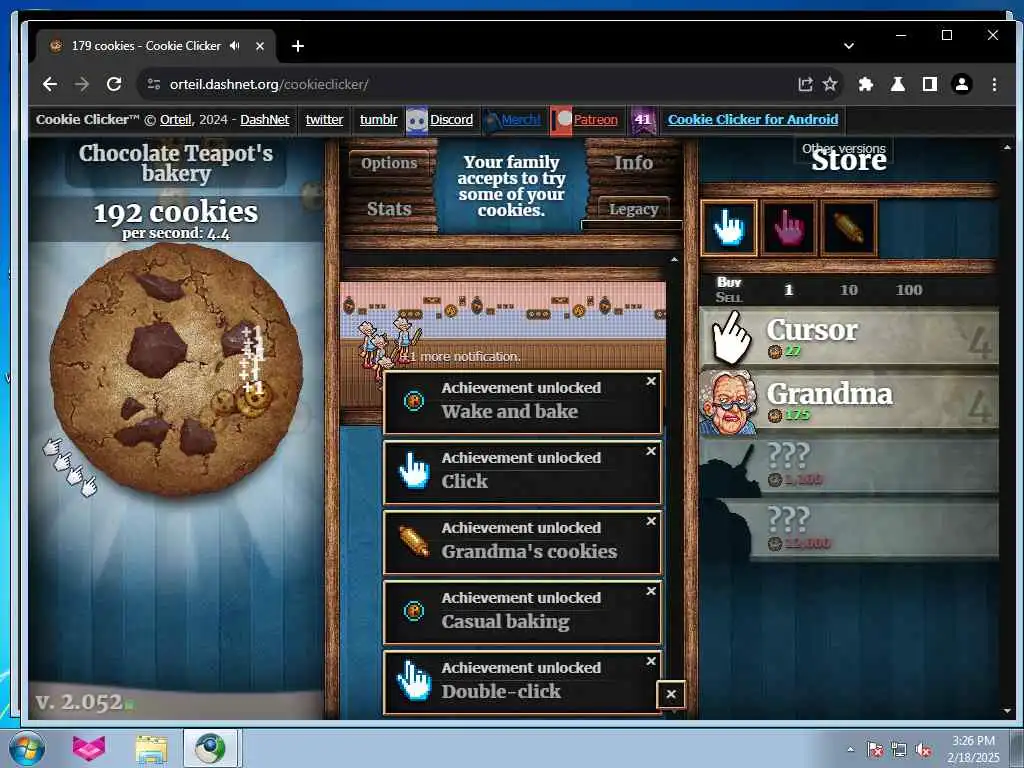Image resolution: width=1024 pixels, height=768 pixels.
Task: Close all notifications with bottom X button
Action: [671, 694]
